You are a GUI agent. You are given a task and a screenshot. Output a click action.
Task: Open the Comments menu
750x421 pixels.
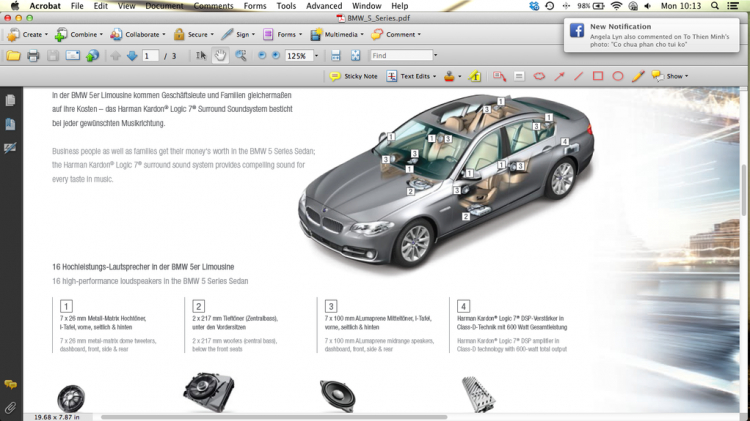213,6
